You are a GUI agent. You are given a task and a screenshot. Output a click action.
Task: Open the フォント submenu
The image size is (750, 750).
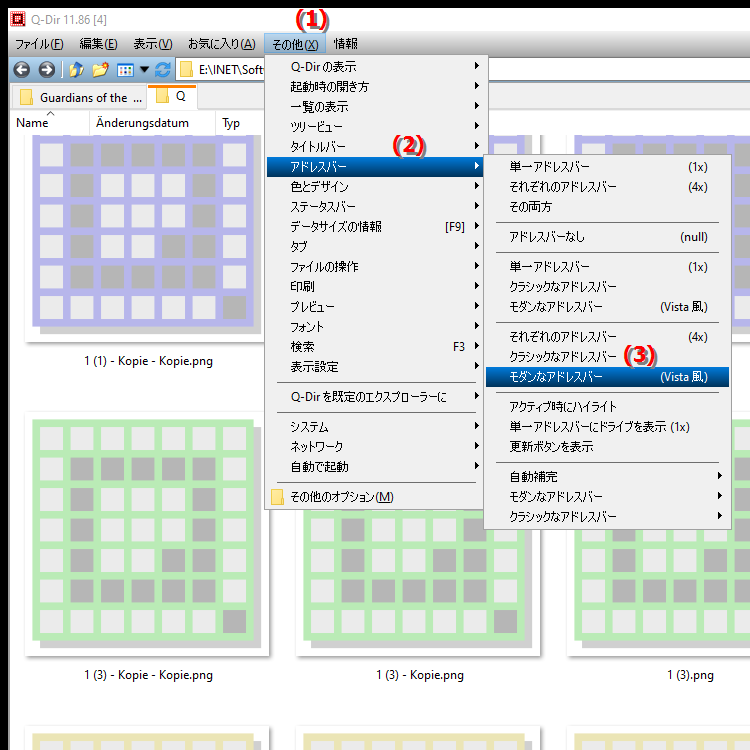[375, 327]
